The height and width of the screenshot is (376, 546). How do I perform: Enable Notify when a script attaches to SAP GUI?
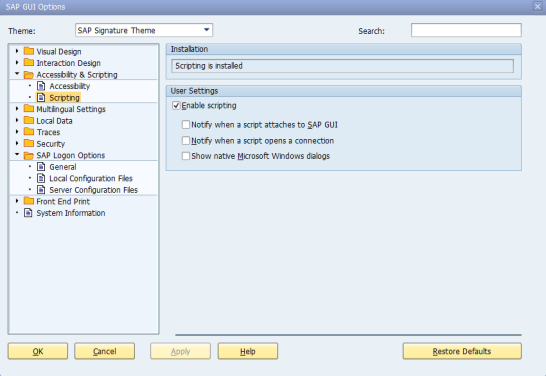pyautogui.click(x=186, y=125)
